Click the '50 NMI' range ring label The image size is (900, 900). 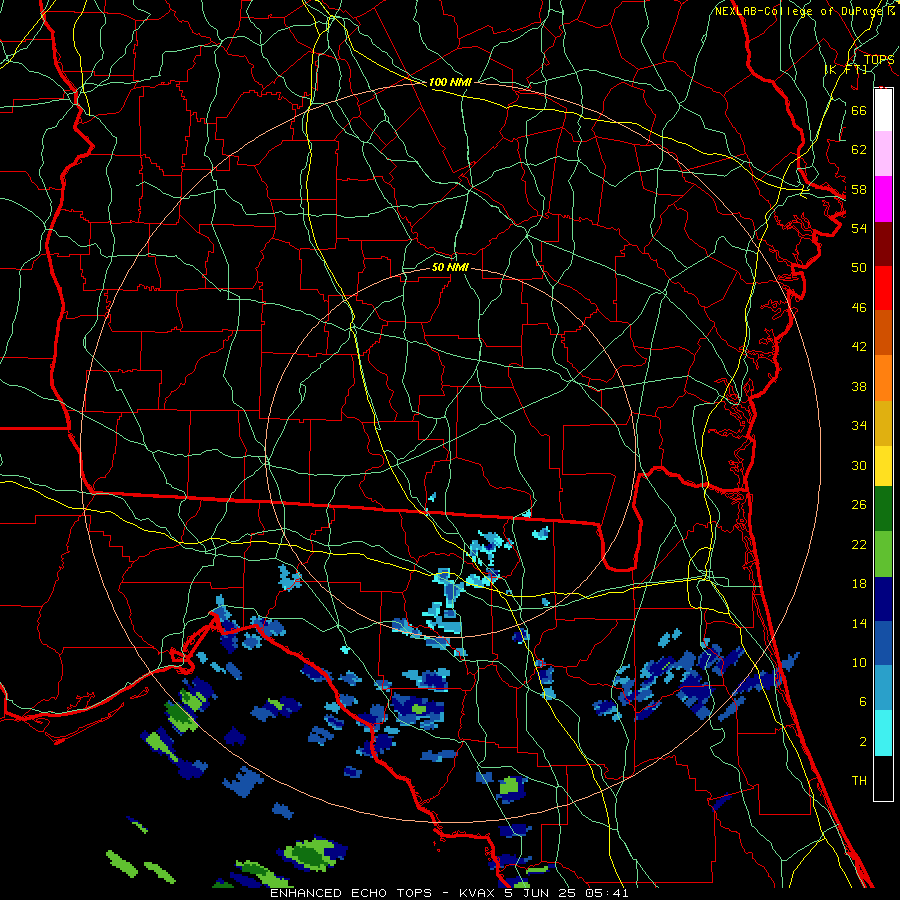[x=450, y=267]
